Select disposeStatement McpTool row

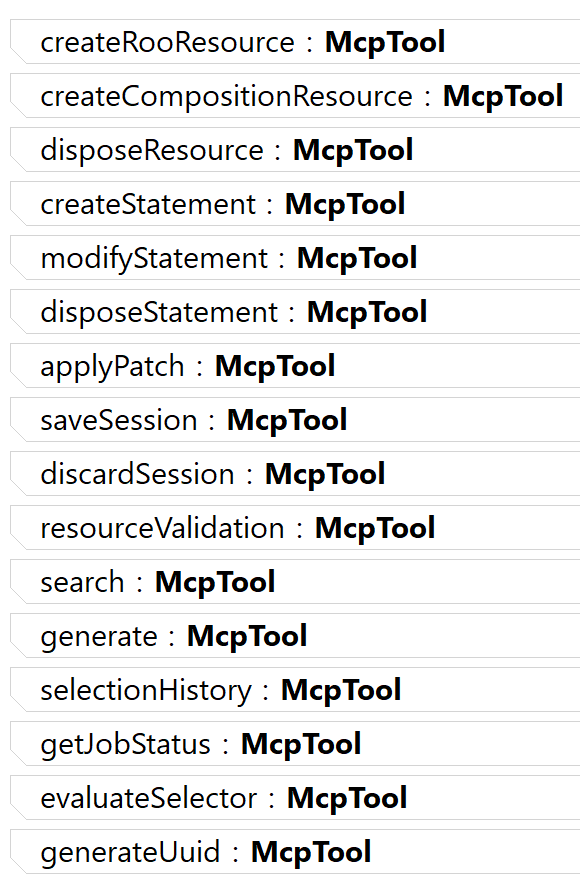pos(295,312)
